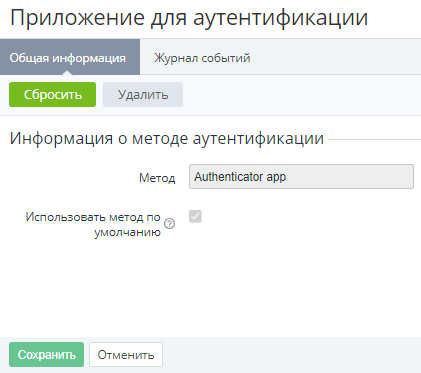Click the Метод field label
The image size is (421, 373).
(157, 178)
